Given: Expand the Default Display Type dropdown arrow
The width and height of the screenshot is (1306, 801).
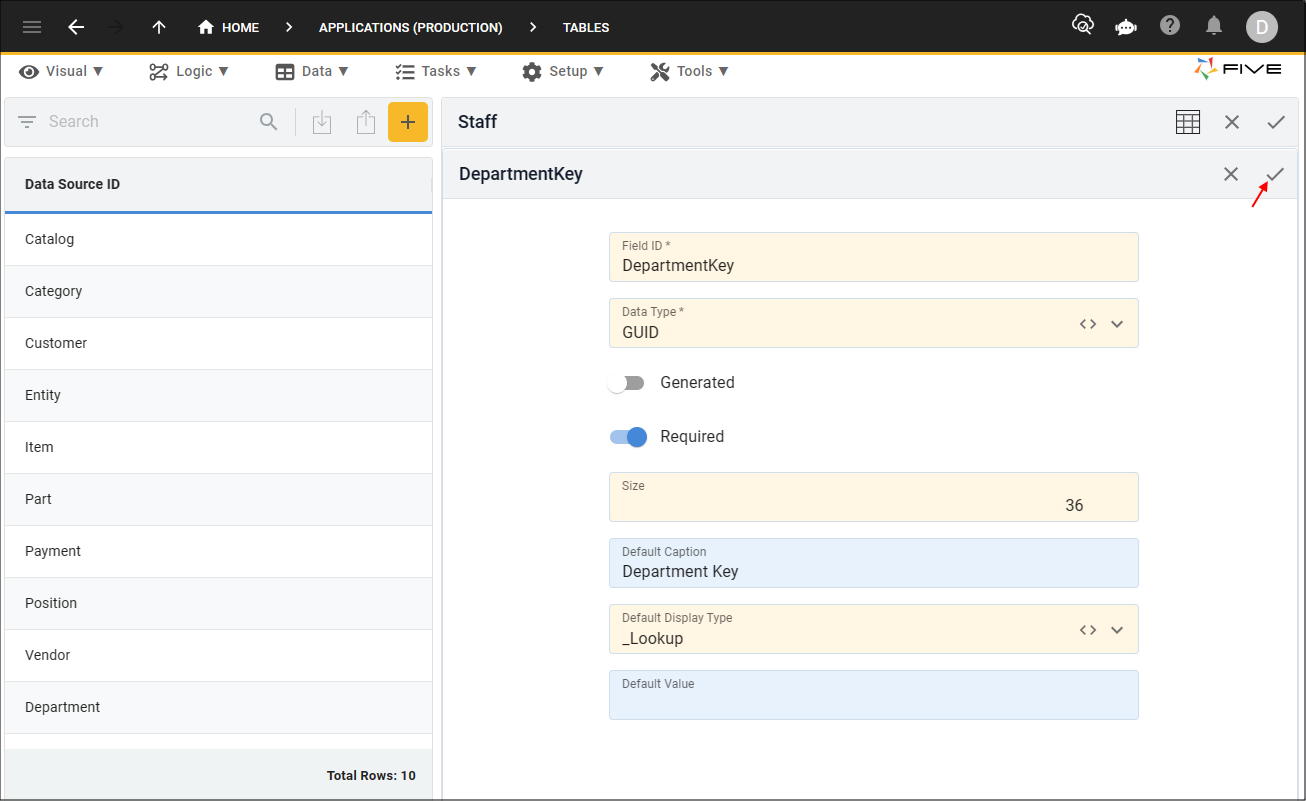Looking at the screenshot, I should tap(1118, 630).
